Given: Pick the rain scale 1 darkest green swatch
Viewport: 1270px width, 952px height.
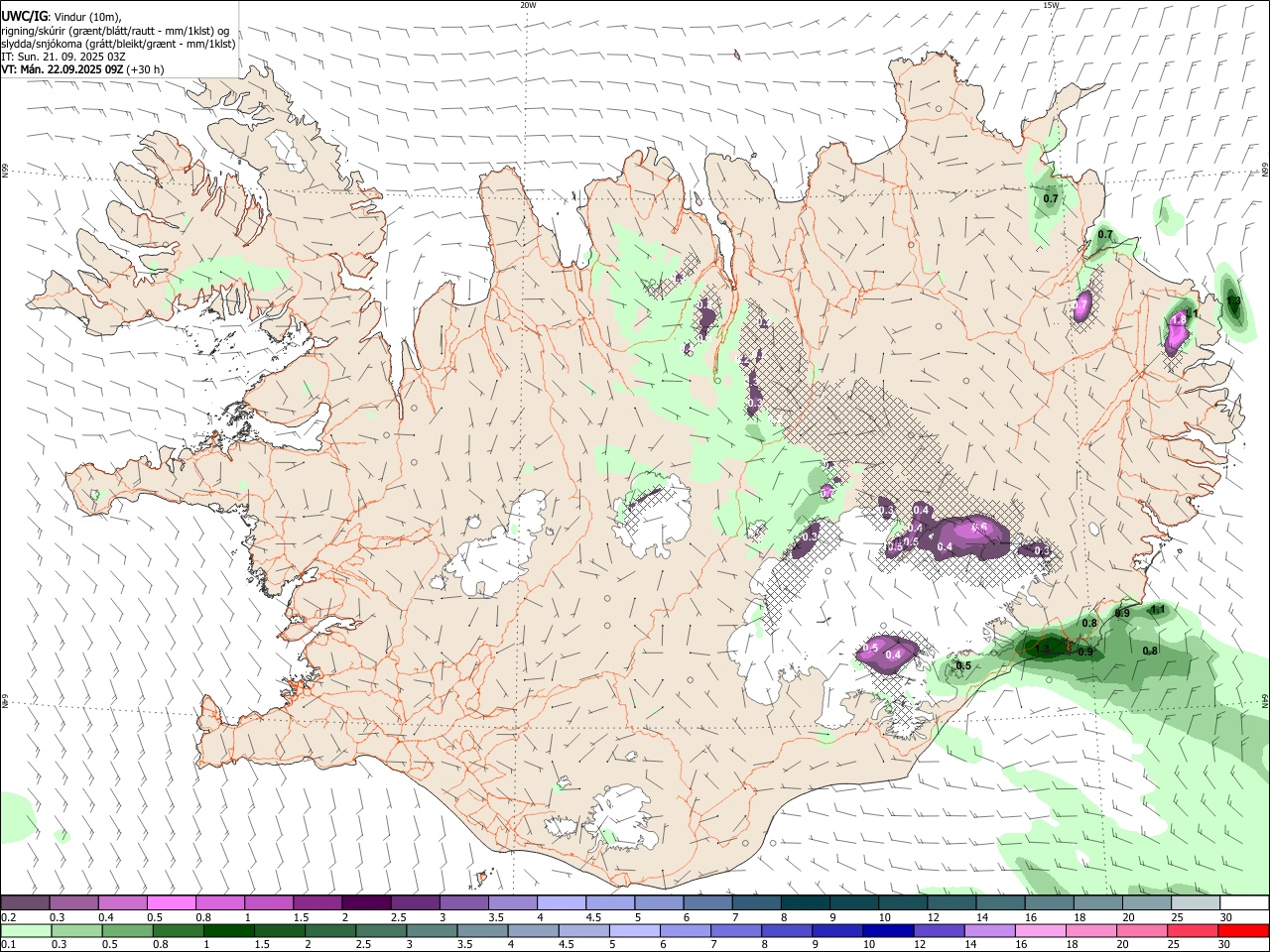Looking at the screenshot, I should pos(228,931).
